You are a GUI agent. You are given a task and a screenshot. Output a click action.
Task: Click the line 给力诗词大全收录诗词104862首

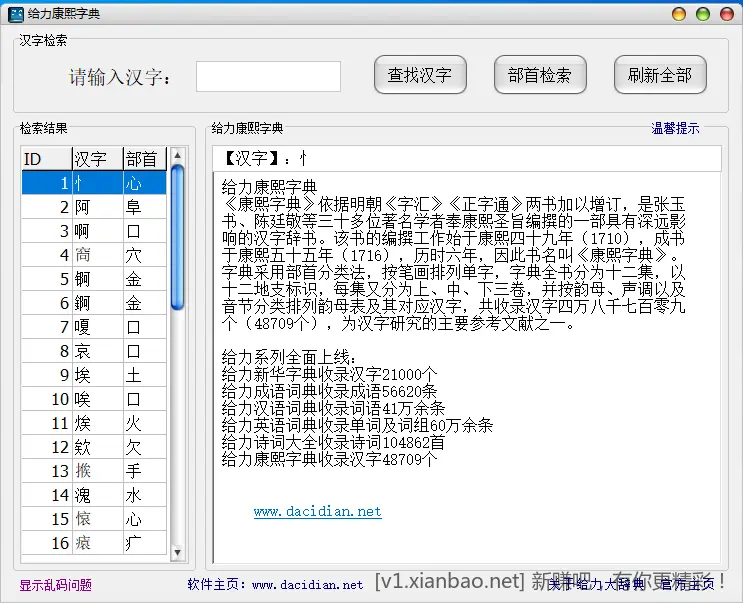333,442
